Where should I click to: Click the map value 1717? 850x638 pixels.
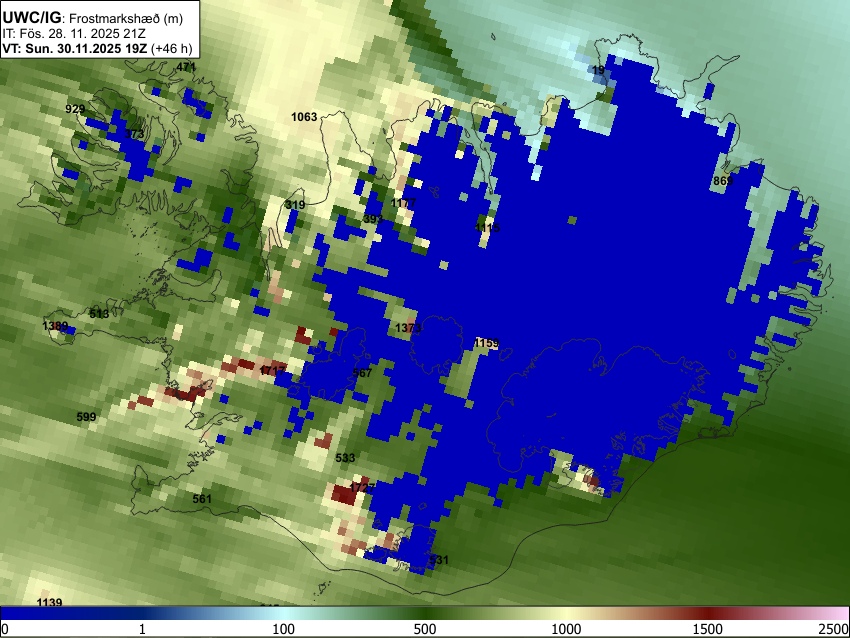click(x=273, y=371)
